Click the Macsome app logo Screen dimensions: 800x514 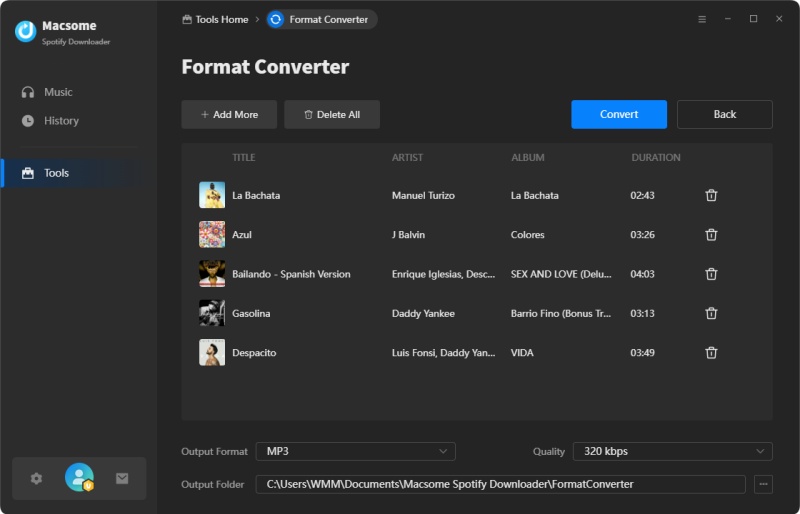pyautogui.click(x=26, y=31)
